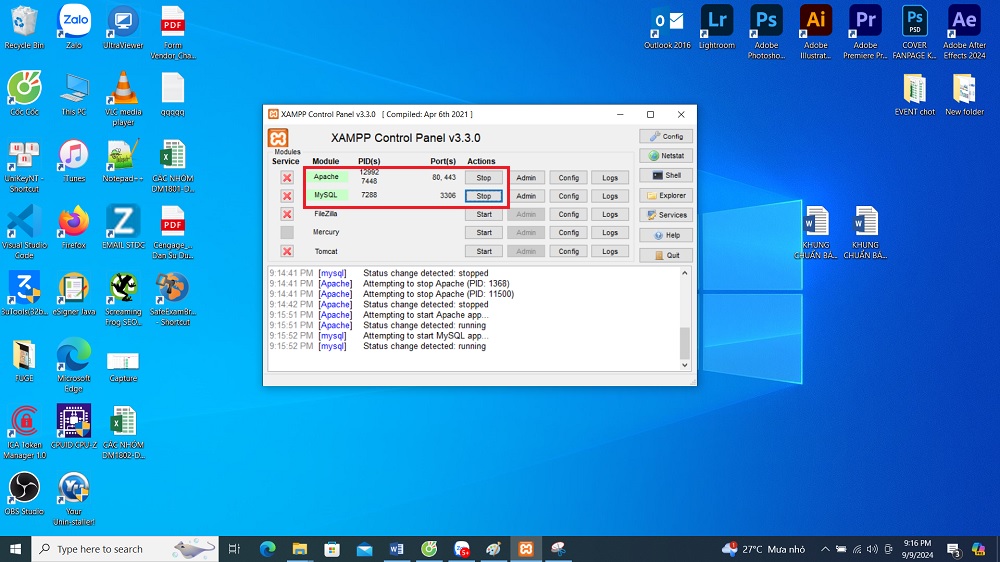1000x562 pixels.
Task: Open Mercury Logs menu
Action: [610, 233]
